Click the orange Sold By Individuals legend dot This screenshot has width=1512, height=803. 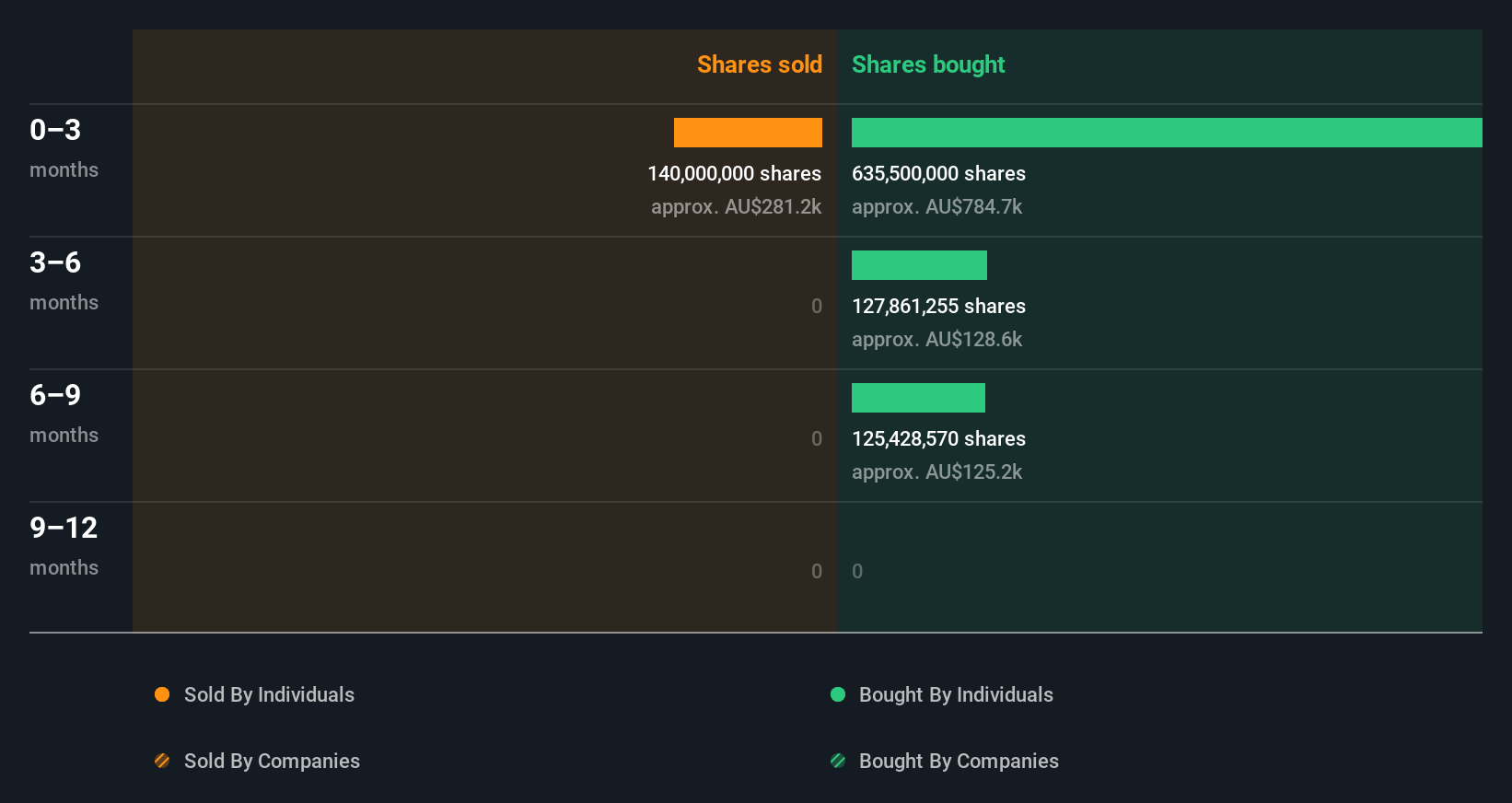[162, 694]
